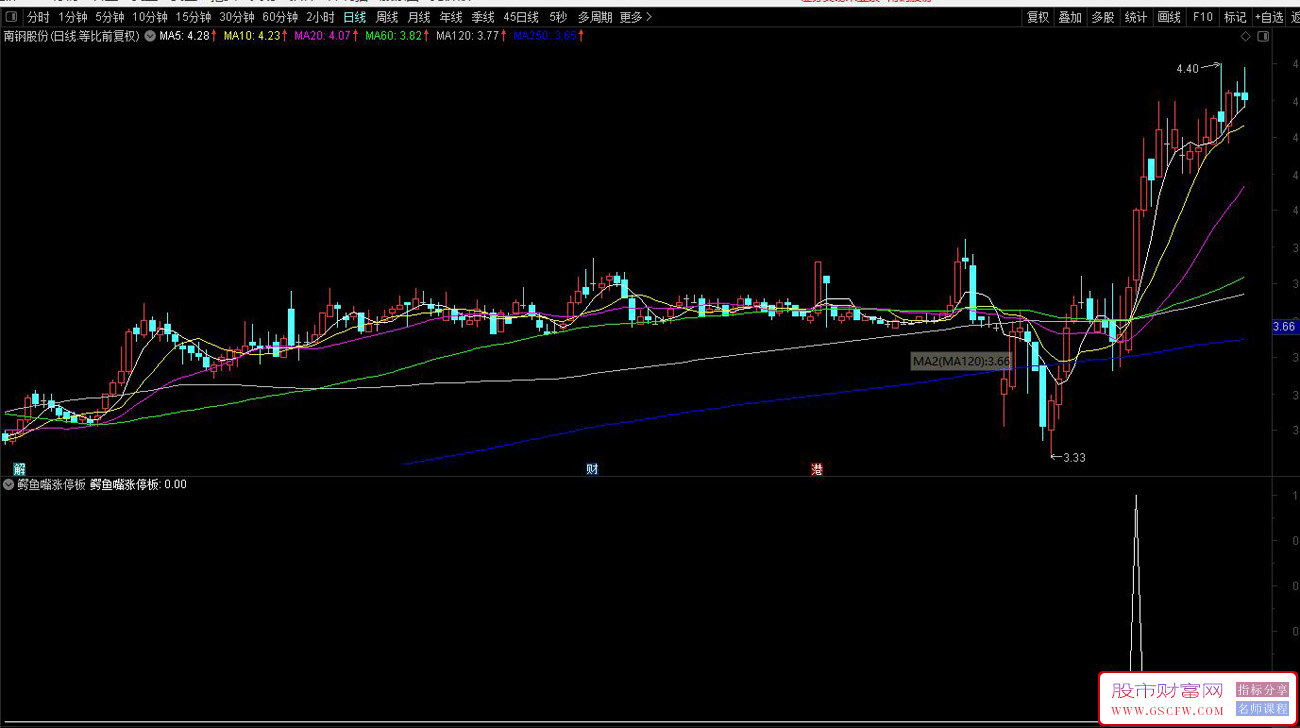
Task: Open the 解 marker on timeline
Action: 18,469
